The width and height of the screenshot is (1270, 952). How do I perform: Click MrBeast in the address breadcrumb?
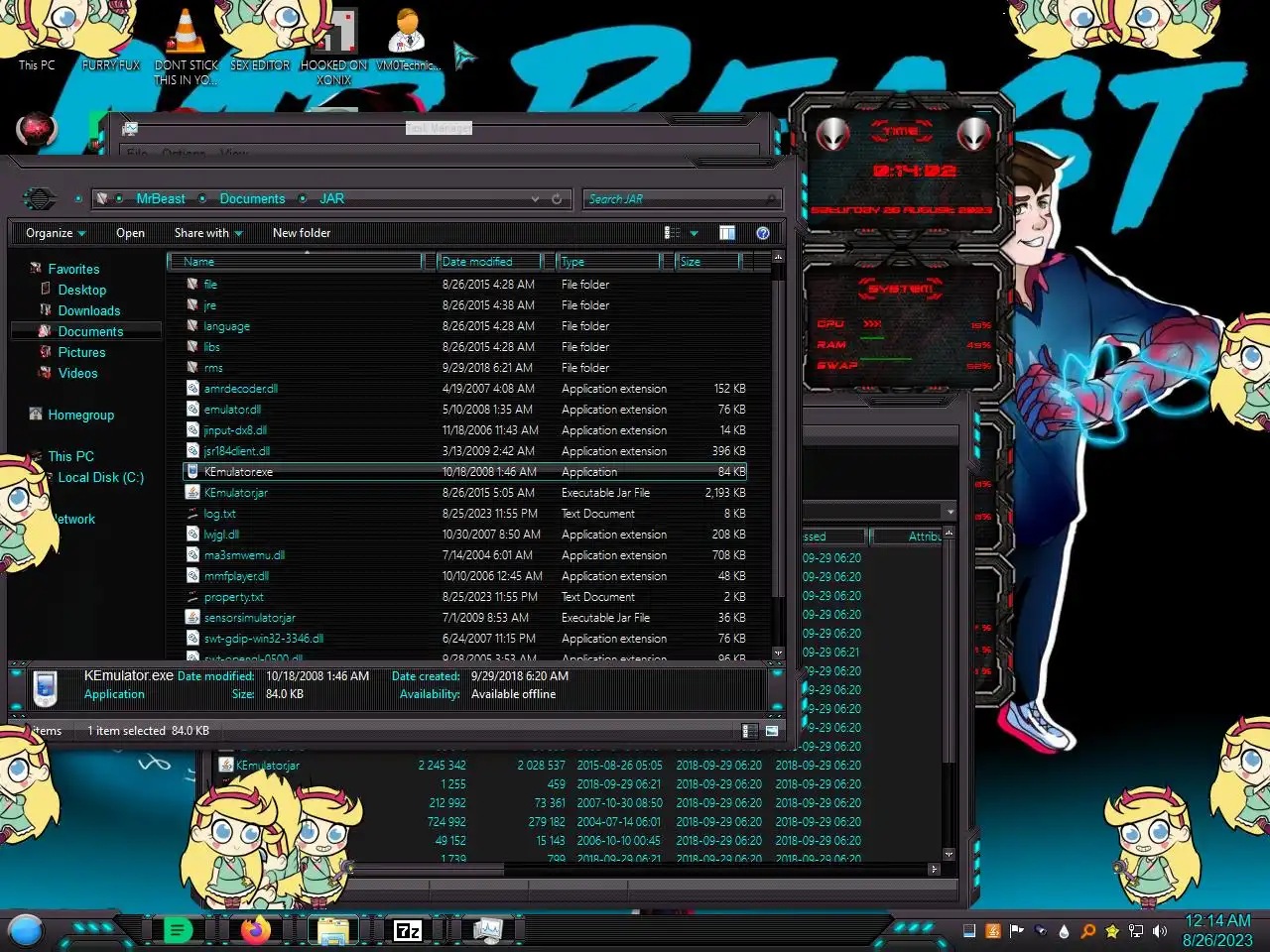pos(161,199)
